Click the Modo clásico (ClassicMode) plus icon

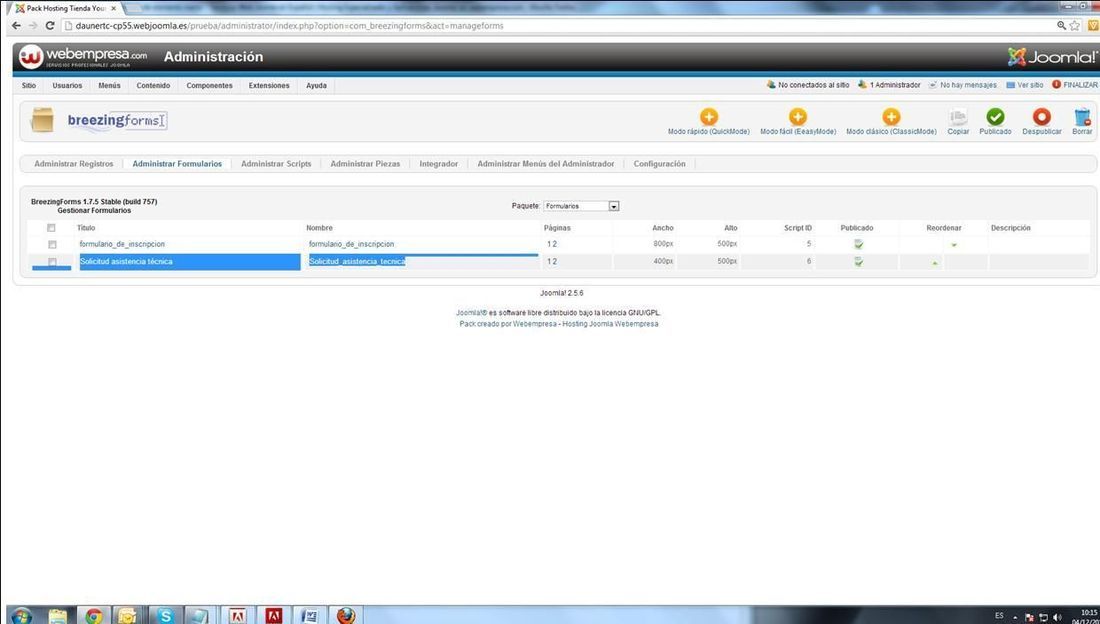click(x=891, y=117)
